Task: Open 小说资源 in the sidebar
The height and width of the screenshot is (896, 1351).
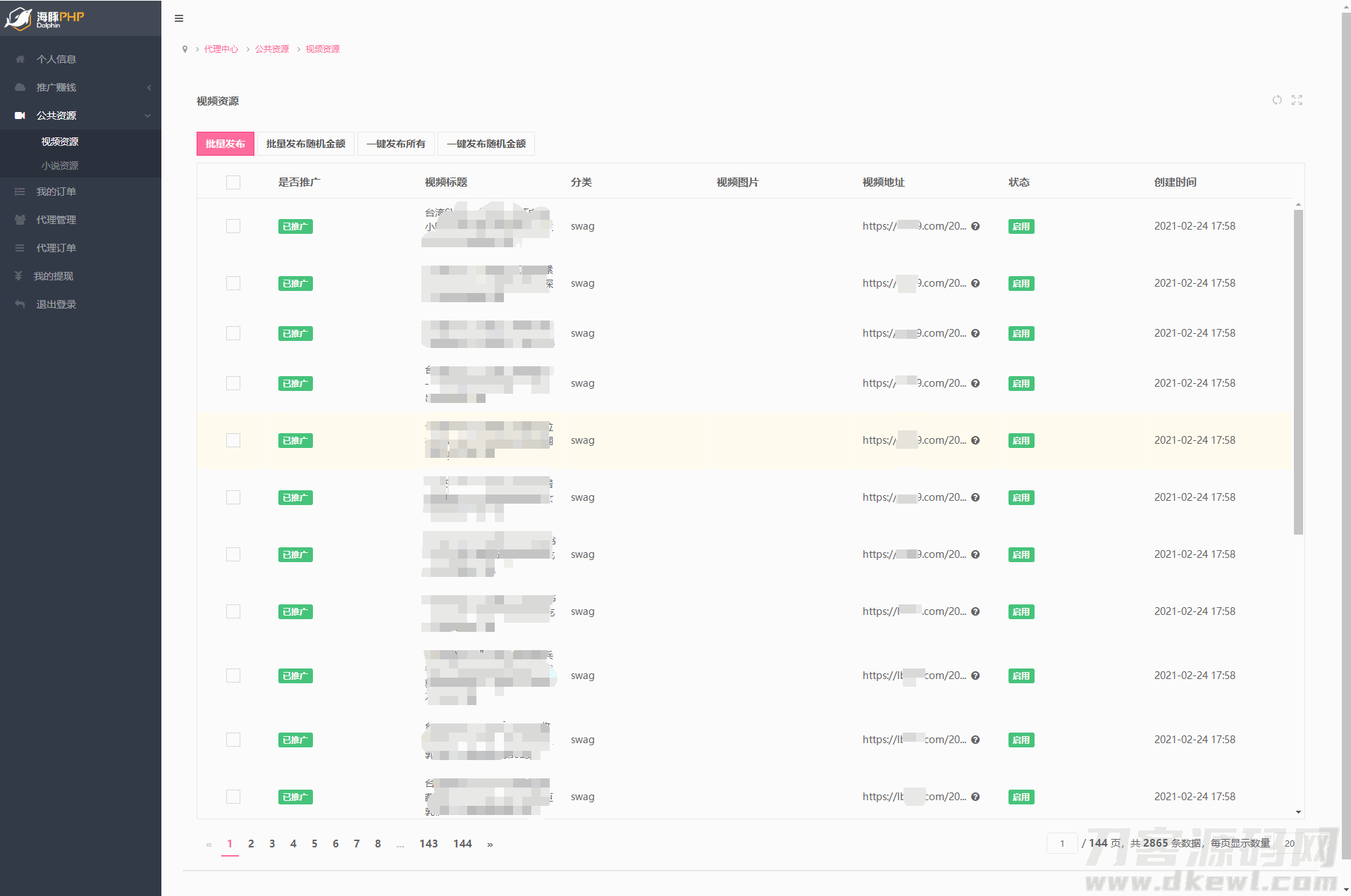Action: pyautogui.click(x=60, y=166)
